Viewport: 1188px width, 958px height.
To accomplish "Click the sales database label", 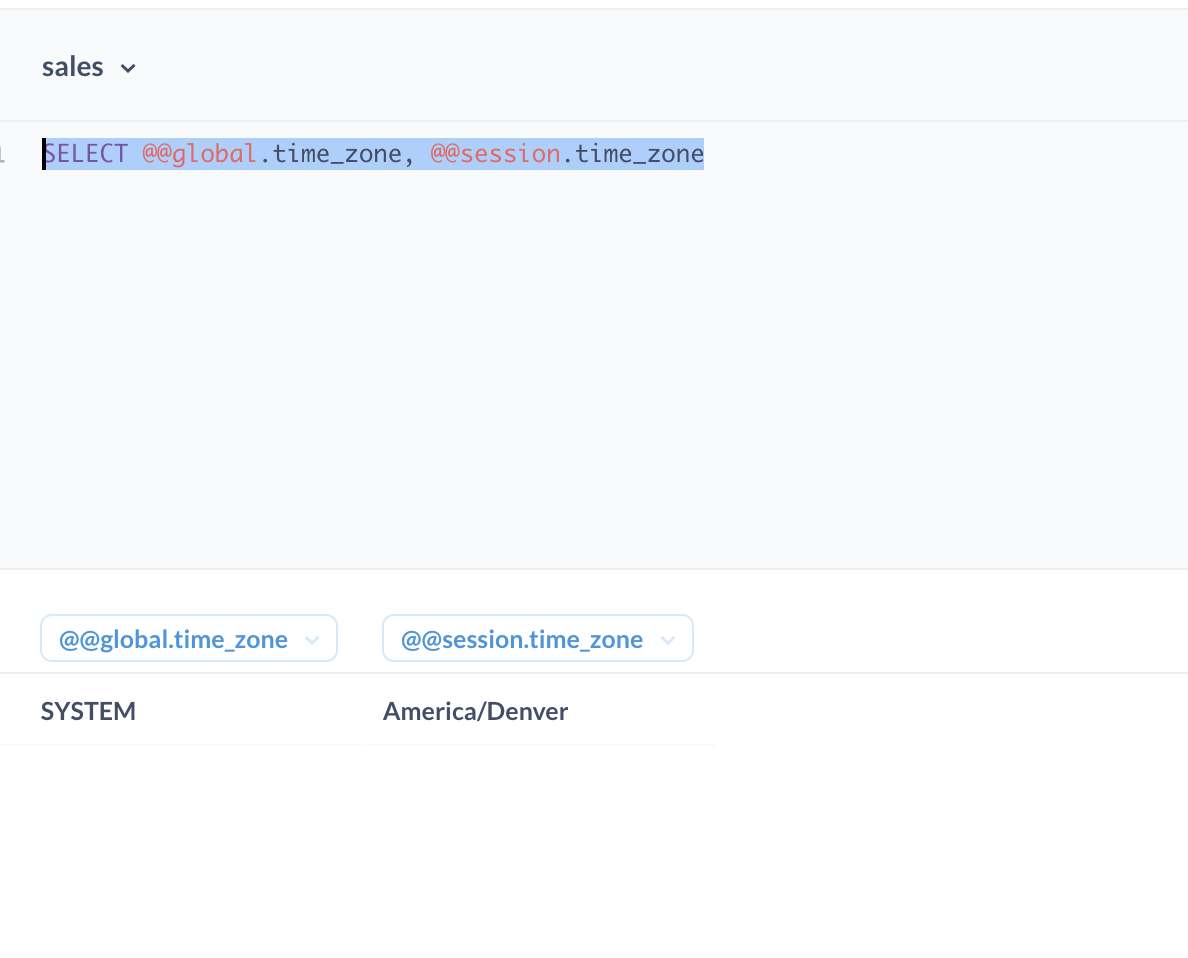I will click(72, 66).
